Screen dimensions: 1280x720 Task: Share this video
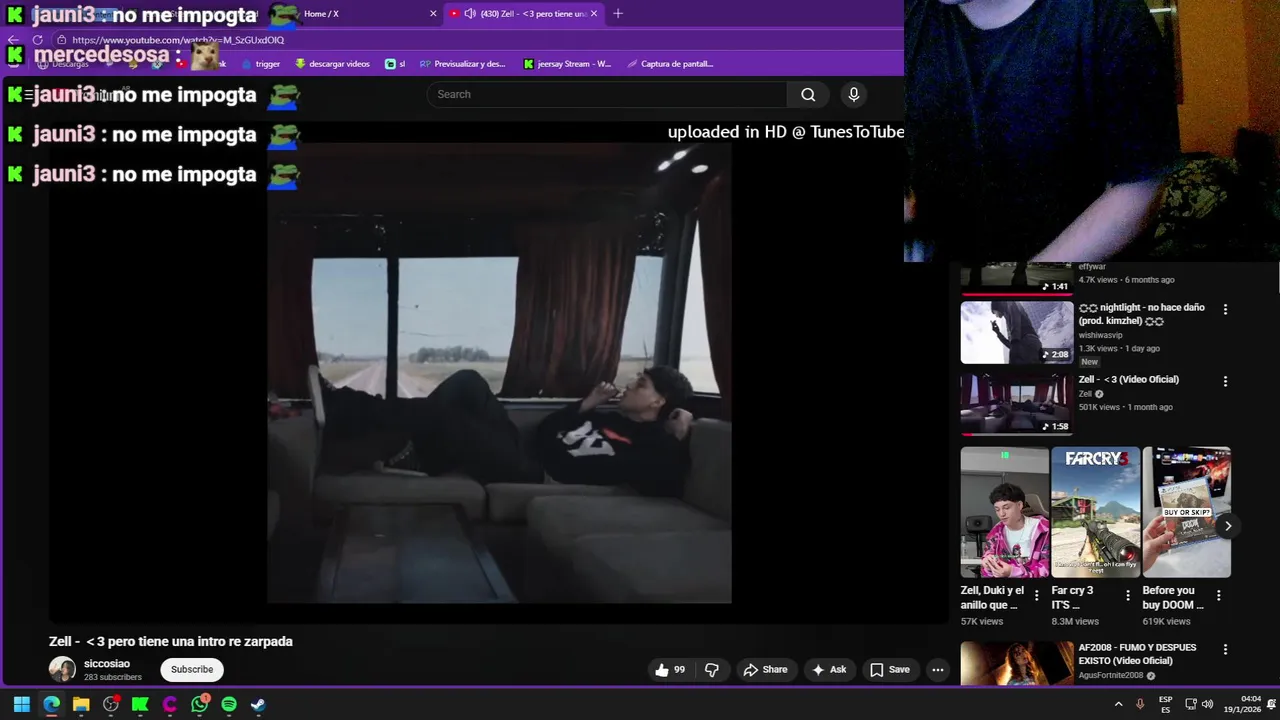pyautogui.click(x=765, y=670)
